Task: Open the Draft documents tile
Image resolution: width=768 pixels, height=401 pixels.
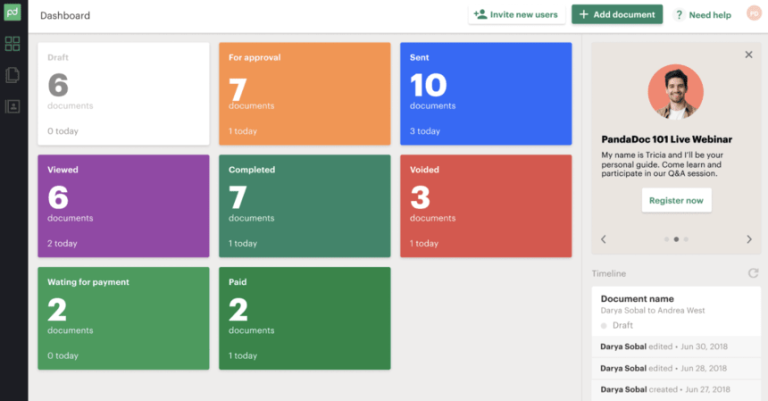Action: (x=123, y=93)
